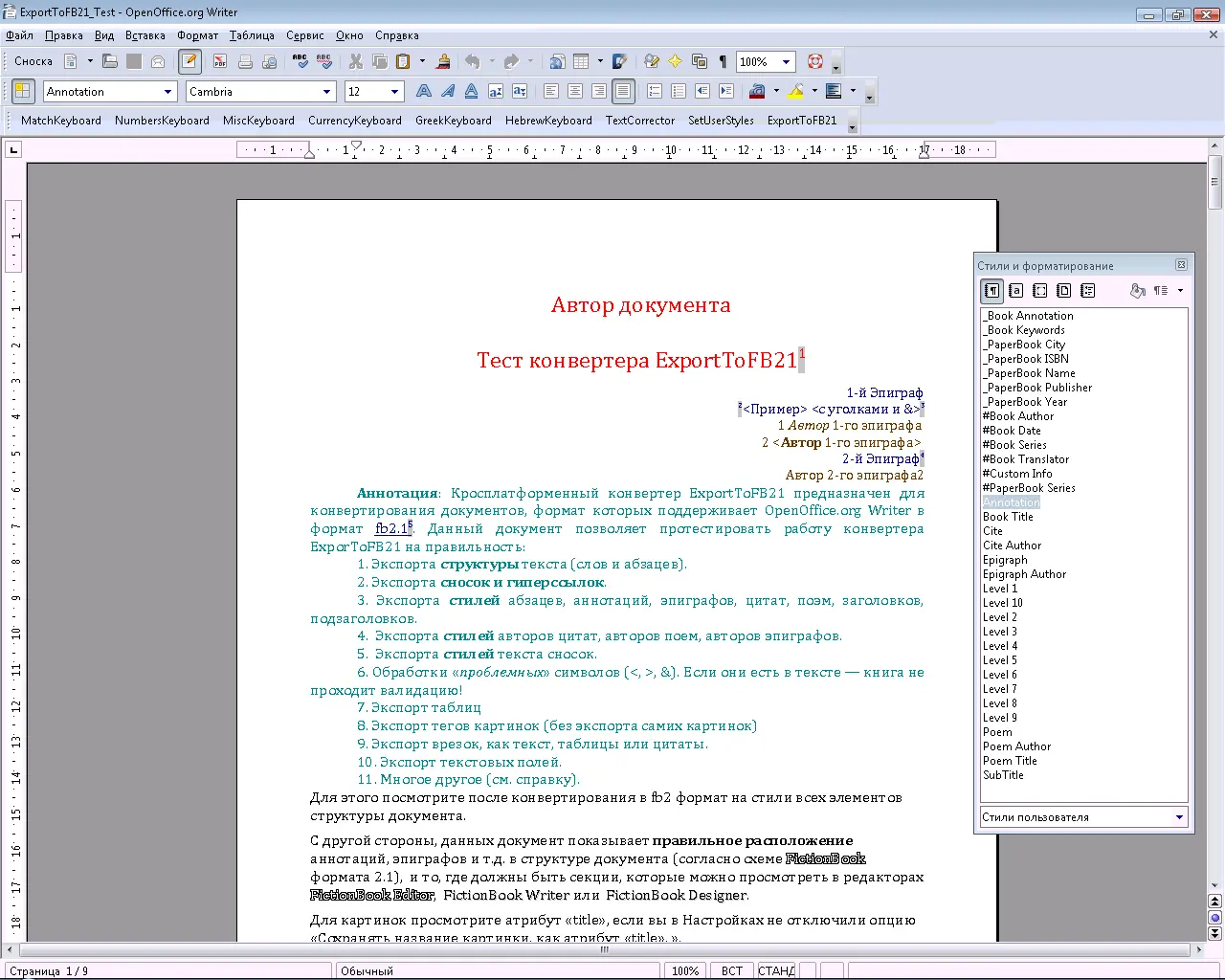Click the Insert Table icon
1225x980 pixels.
click(x=581, y=61)
